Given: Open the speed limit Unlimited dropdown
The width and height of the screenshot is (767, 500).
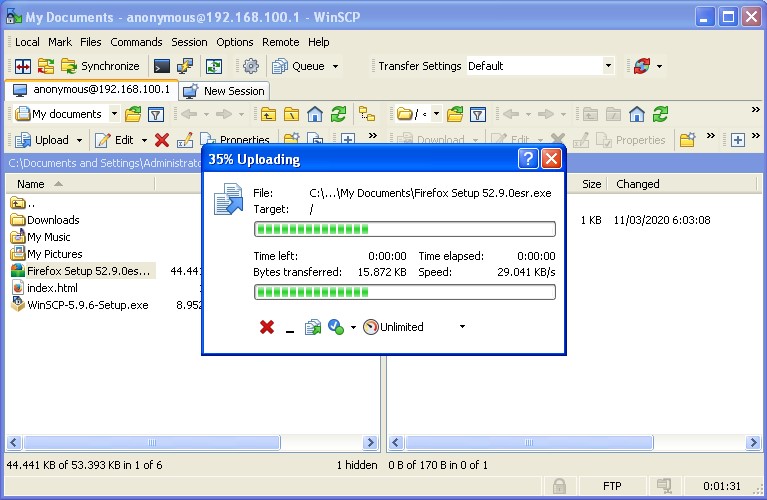Looking at the screenshot, I should (461, 327).
